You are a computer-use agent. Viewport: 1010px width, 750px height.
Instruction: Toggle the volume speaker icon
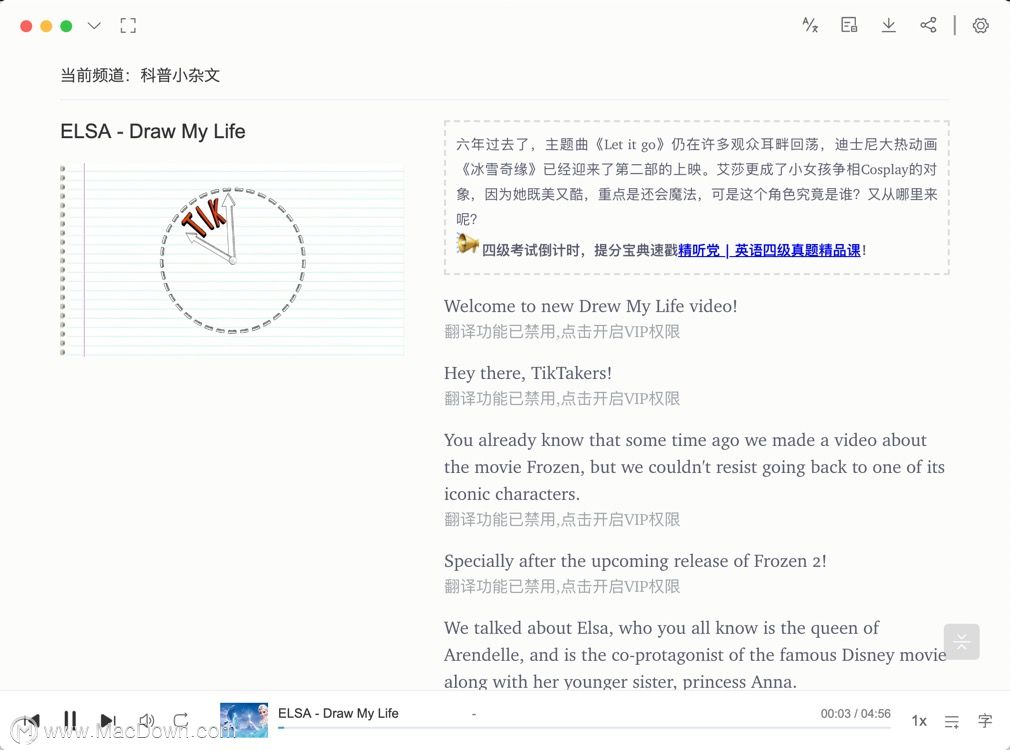click(x=146, y=720)
